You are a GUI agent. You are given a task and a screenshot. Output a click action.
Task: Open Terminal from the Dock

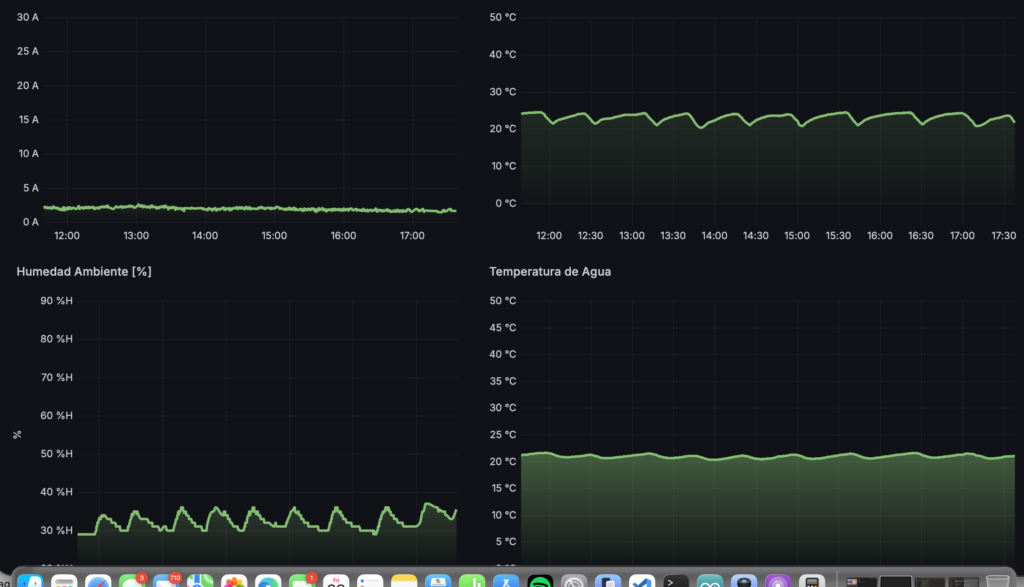[x=675, y=580]
